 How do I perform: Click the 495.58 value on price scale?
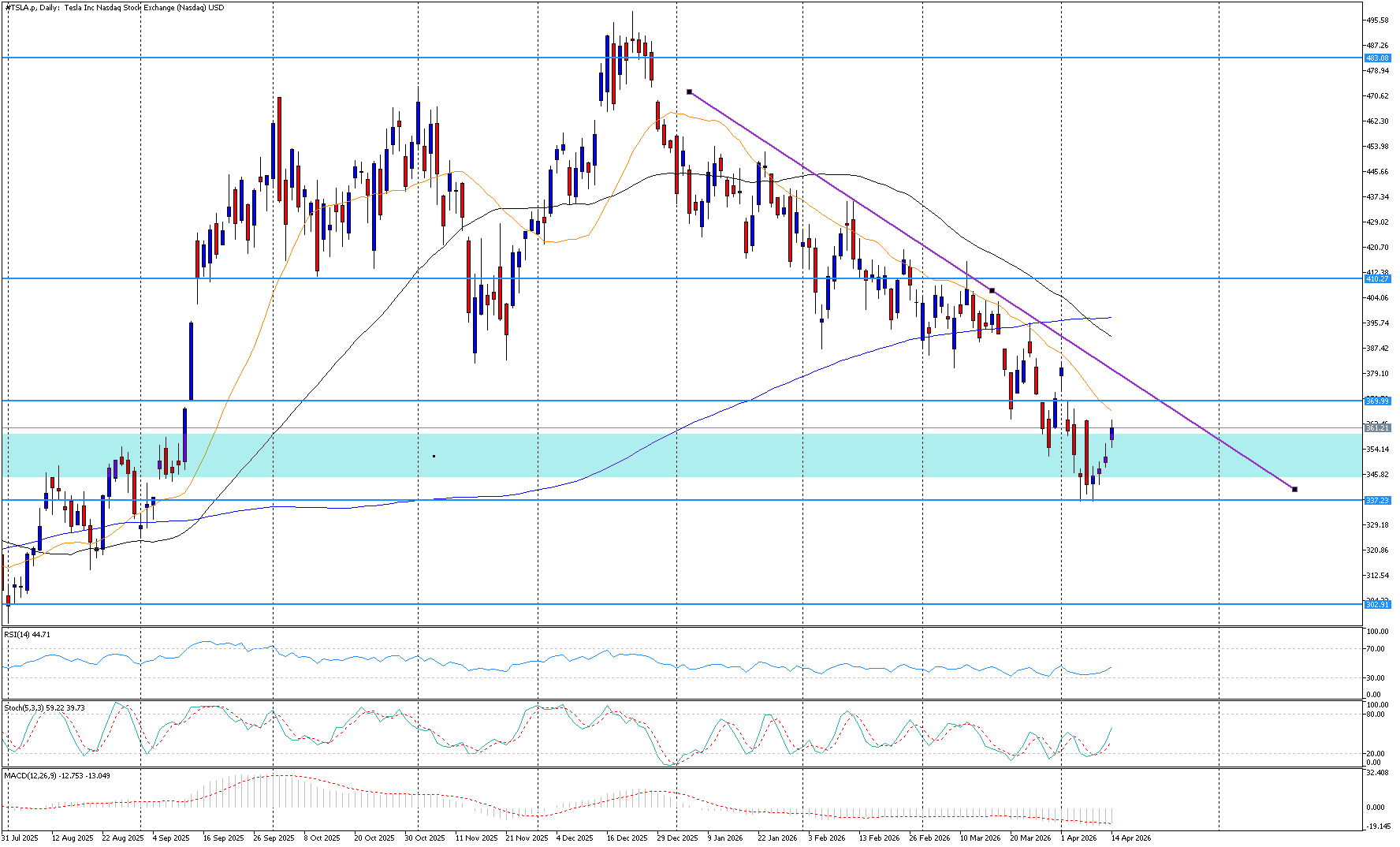point(1377,21)
